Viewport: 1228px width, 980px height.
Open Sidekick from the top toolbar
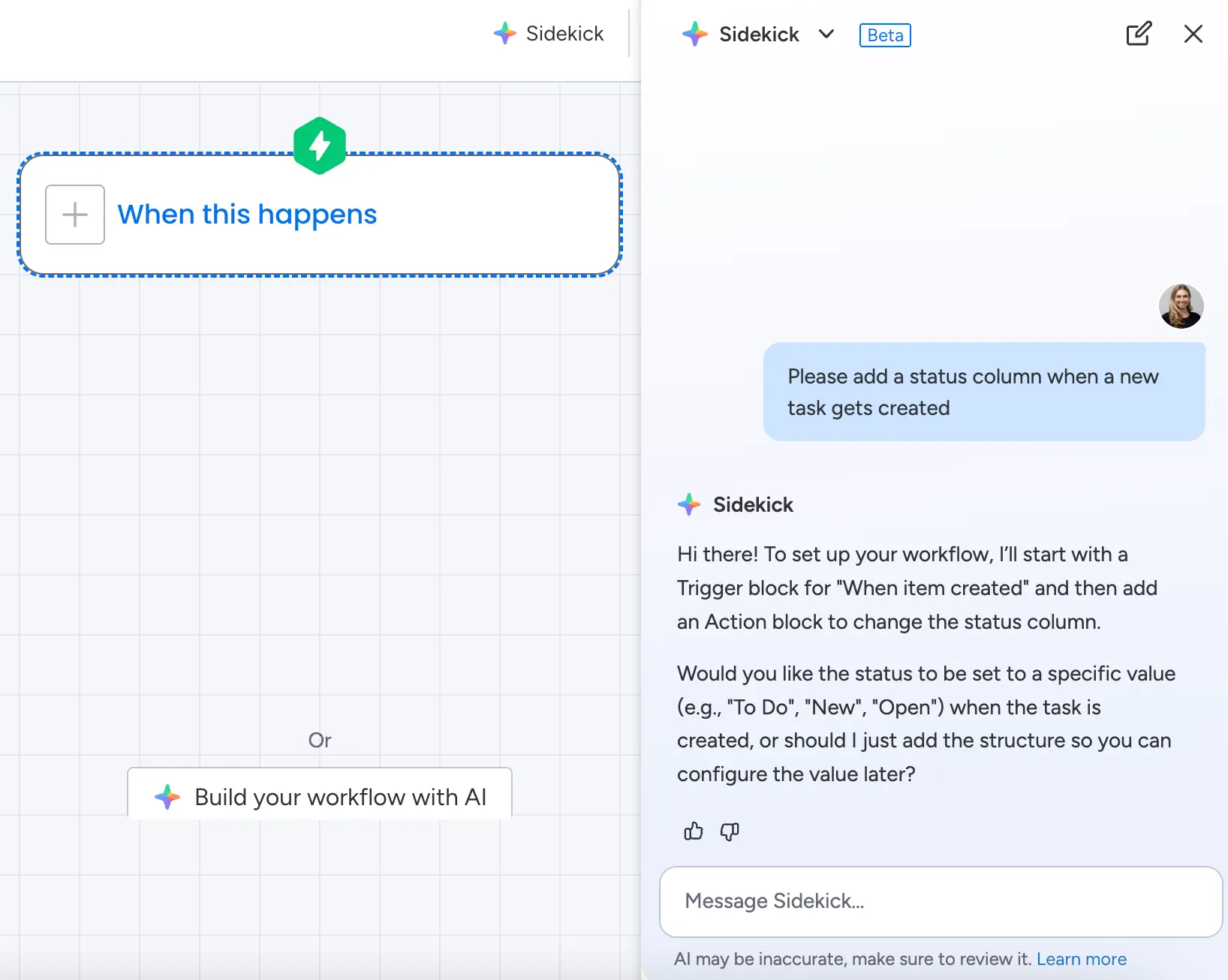[x=549, y=34]
